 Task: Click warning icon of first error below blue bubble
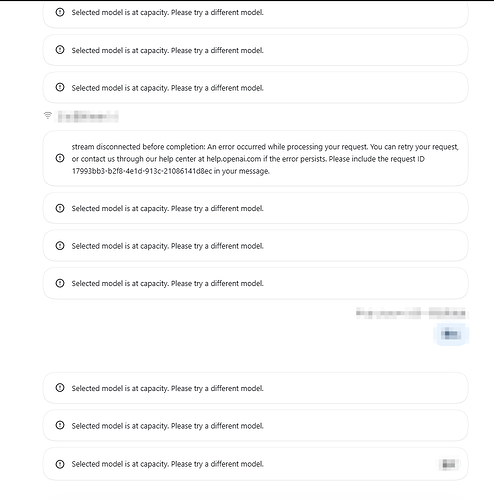[60, 388]
